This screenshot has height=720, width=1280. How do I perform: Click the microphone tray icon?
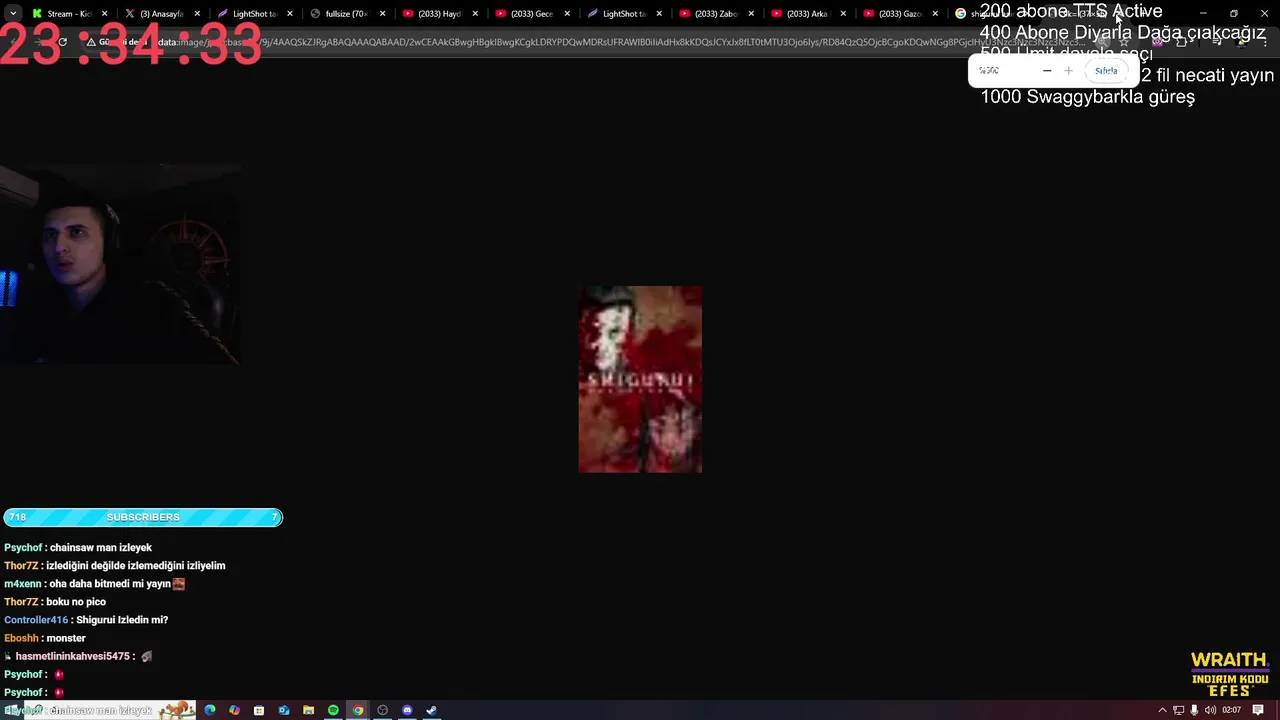(1194, 710)
